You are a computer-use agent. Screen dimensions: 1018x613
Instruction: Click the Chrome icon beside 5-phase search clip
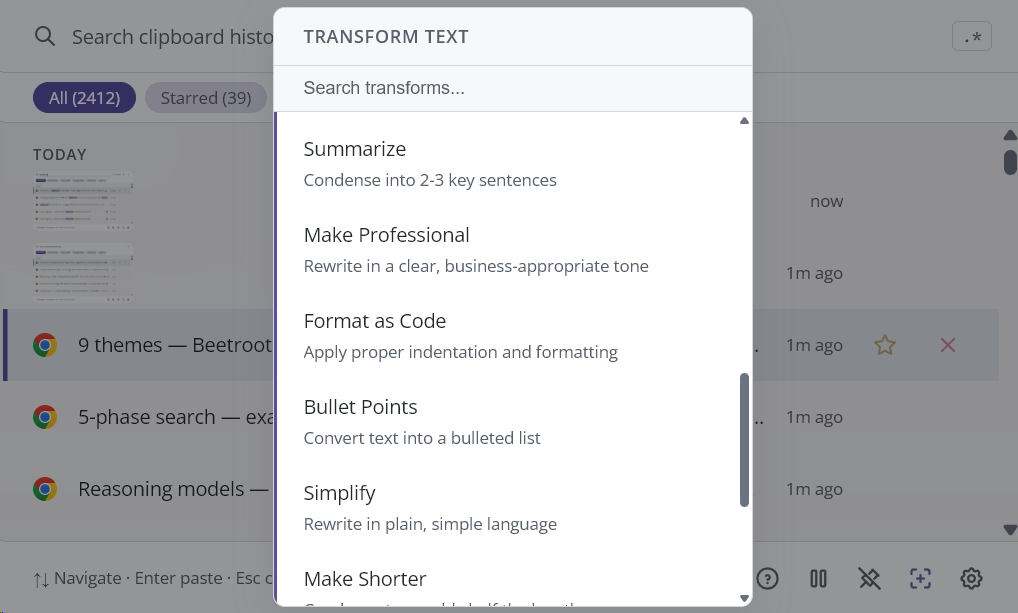[x=45, y=417]
